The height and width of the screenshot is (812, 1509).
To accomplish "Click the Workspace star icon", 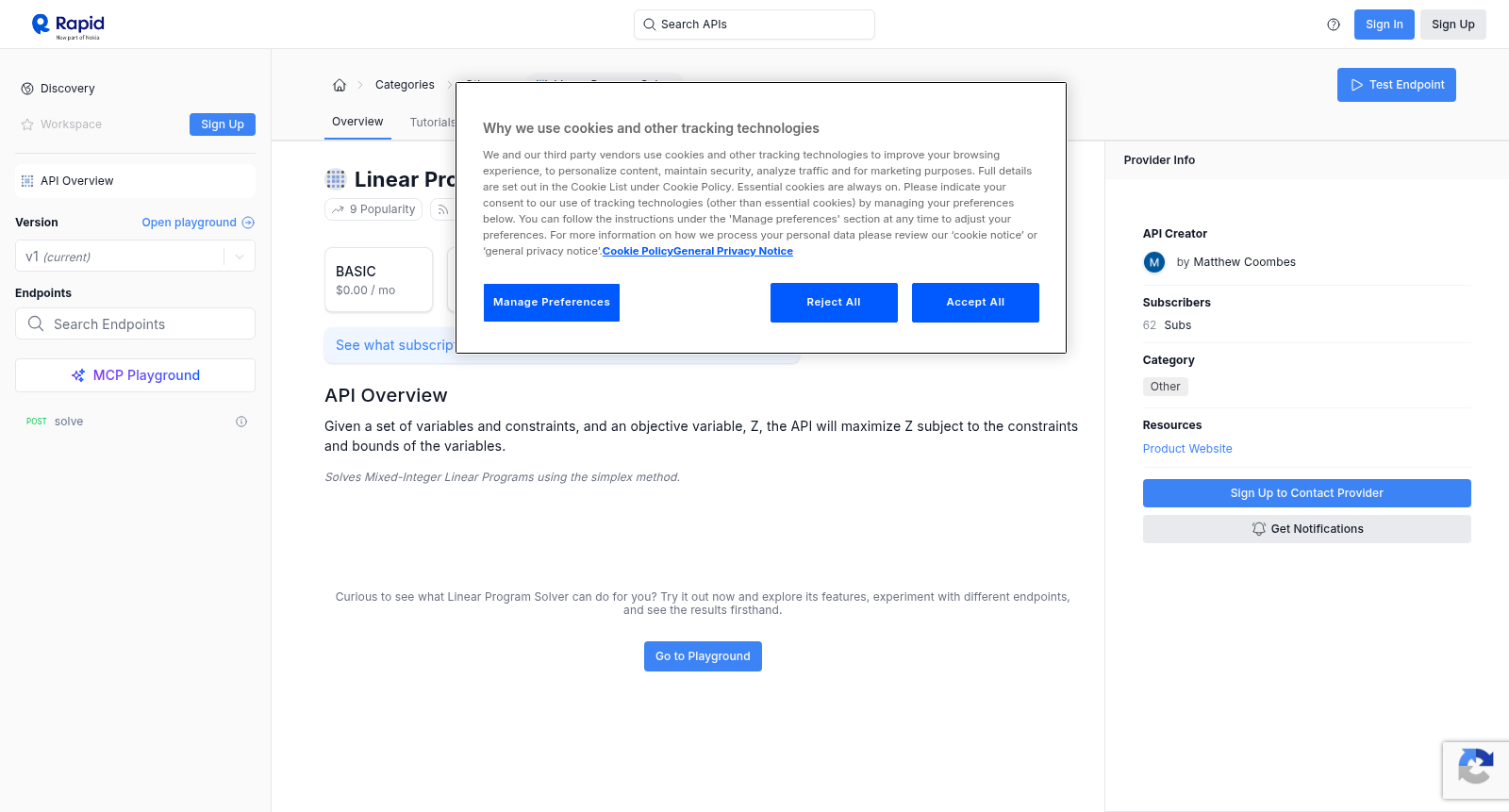I will coord(27,124).
